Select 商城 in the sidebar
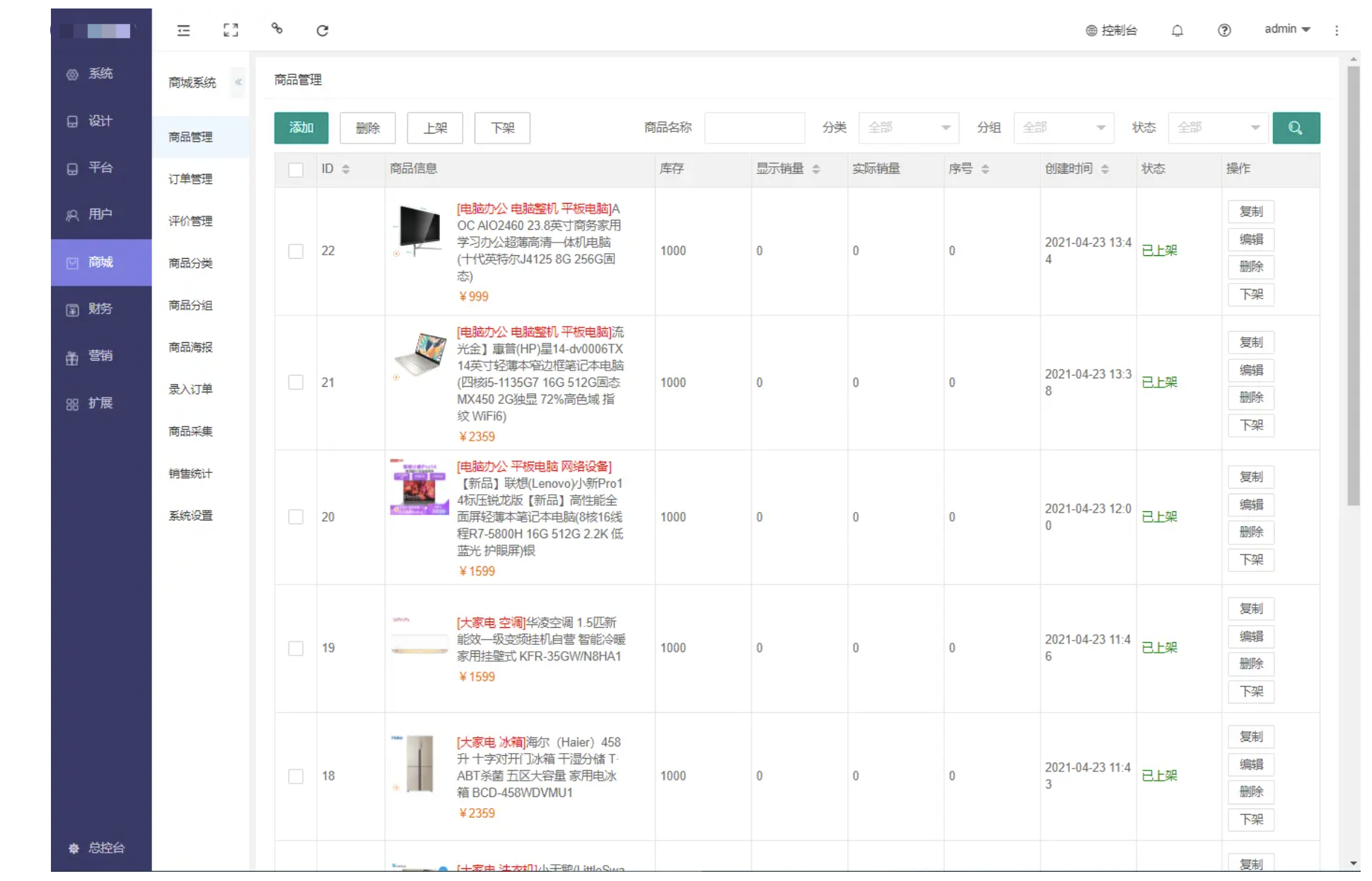The height and width of the screenshot is (881, 1372). point(101,262)
